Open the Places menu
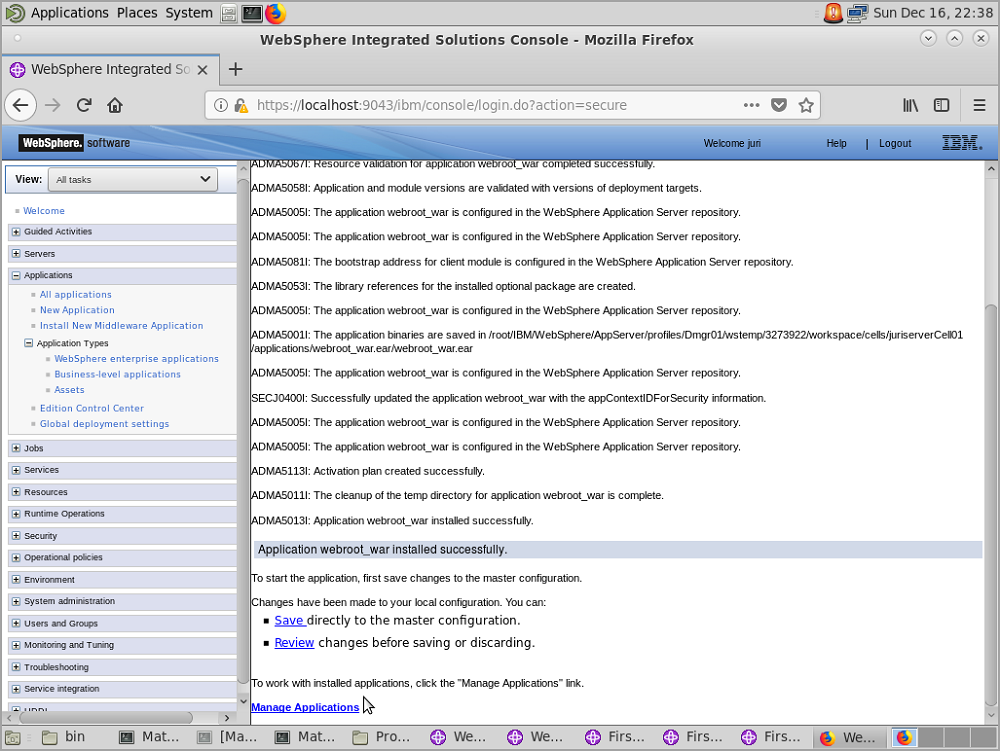This screenshot has height=751, width=1000. [137, 13]
